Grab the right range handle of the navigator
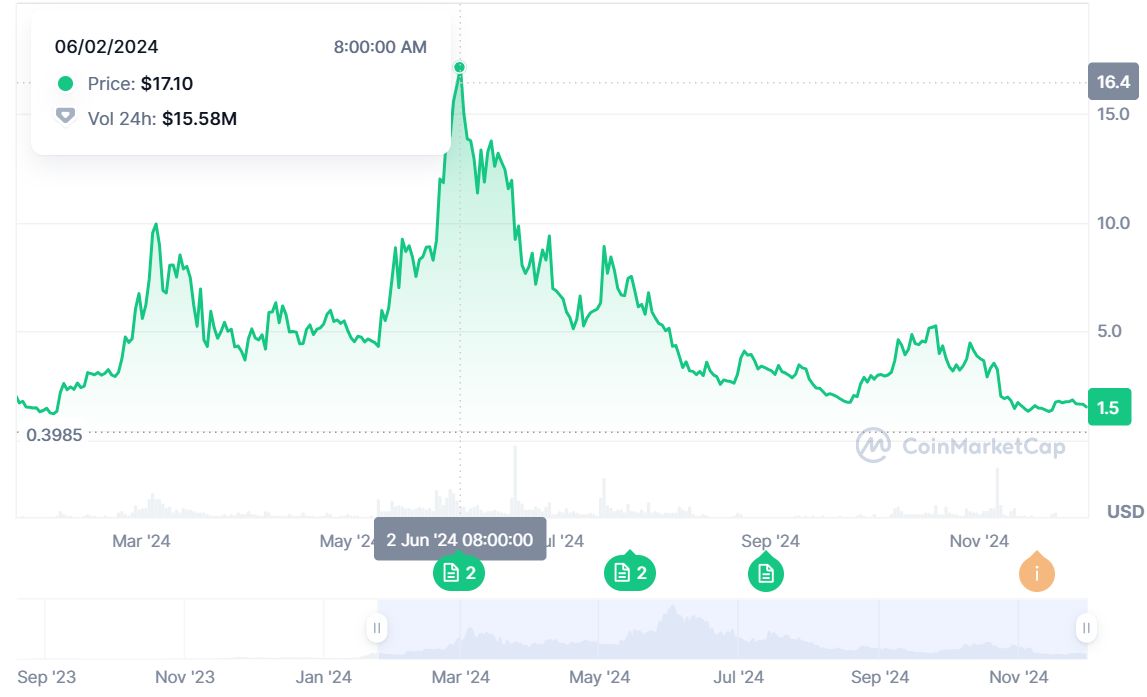This screenshot has height=697, width=1147. (1086, 629)
